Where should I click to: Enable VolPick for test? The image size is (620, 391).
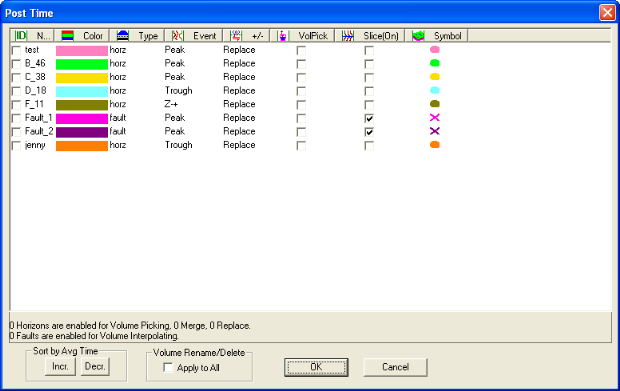[x=301, y=51]
